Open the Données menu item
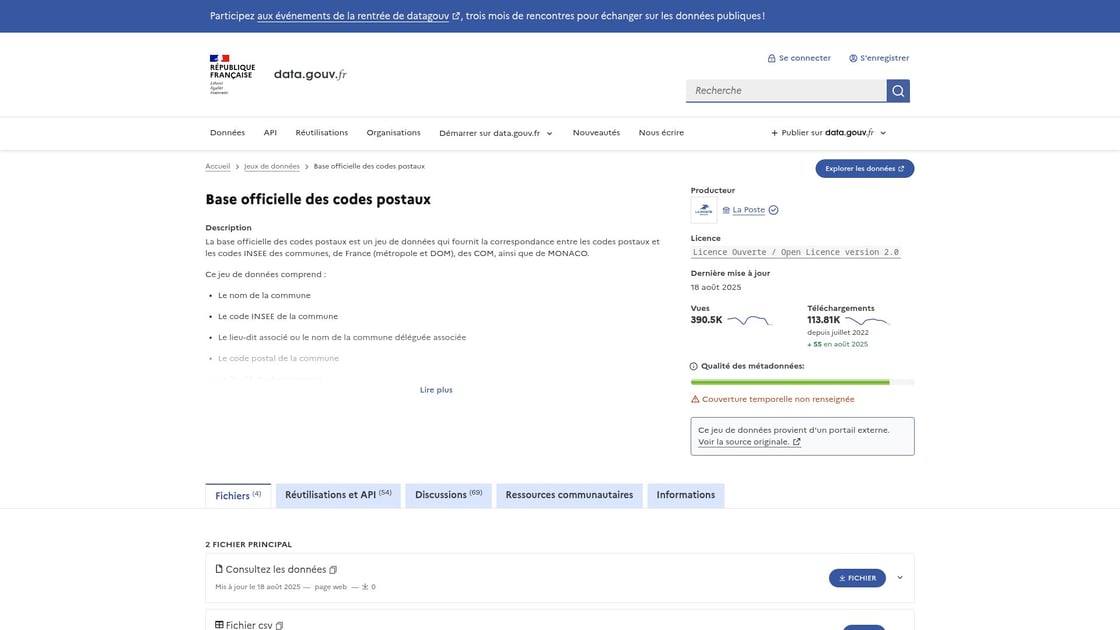Image resolution: width=1120 pixels, height=630 pixels. coord(227,133)
